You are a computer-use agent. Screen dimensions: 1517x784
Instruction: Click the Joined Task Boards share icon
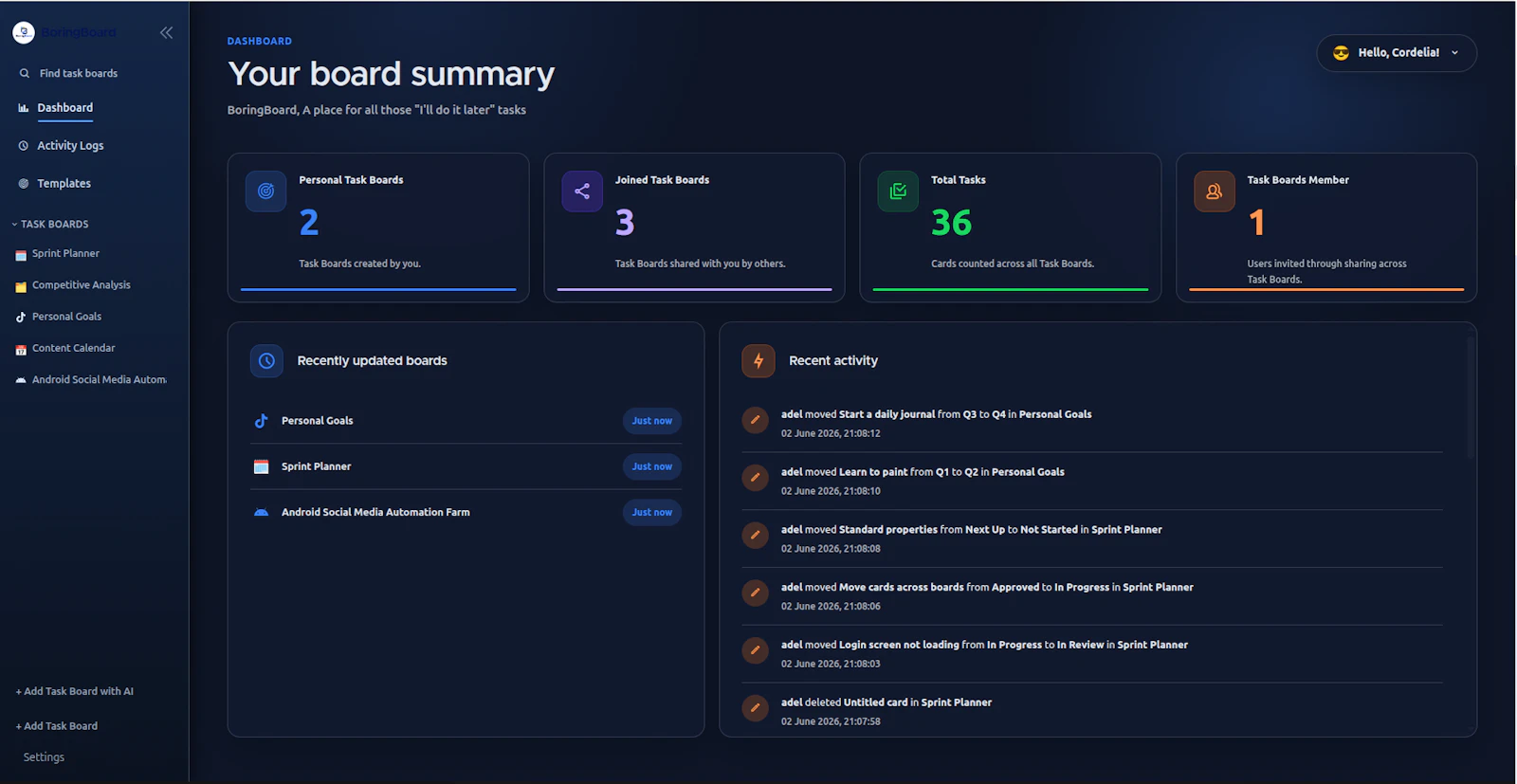582,191
